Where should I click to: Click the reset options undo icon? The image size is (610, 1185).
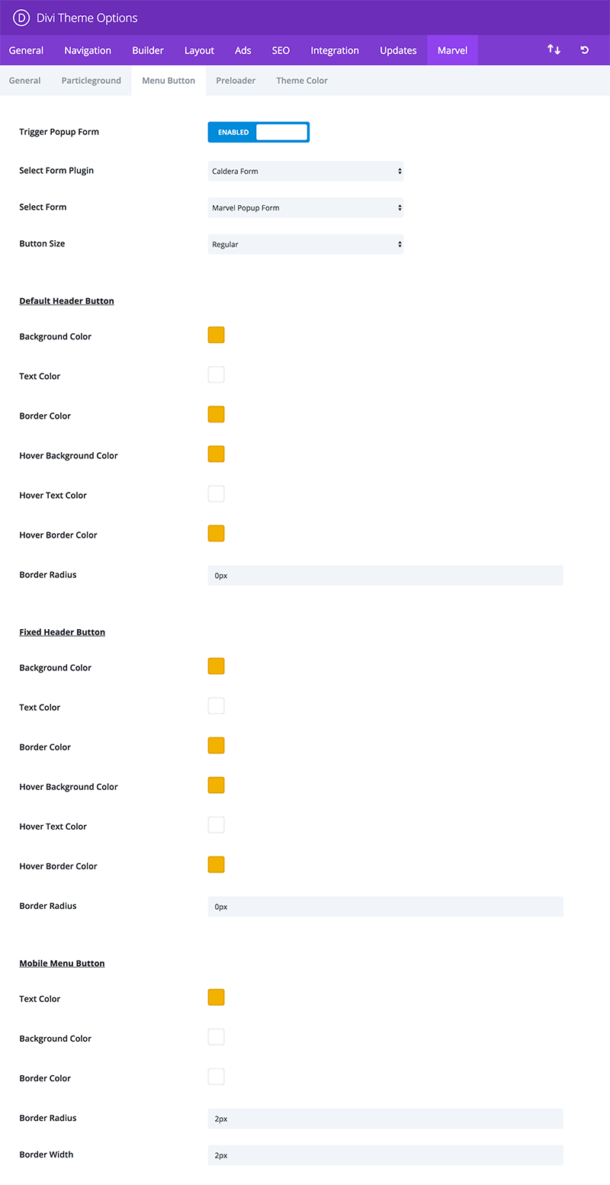point(585,50)
